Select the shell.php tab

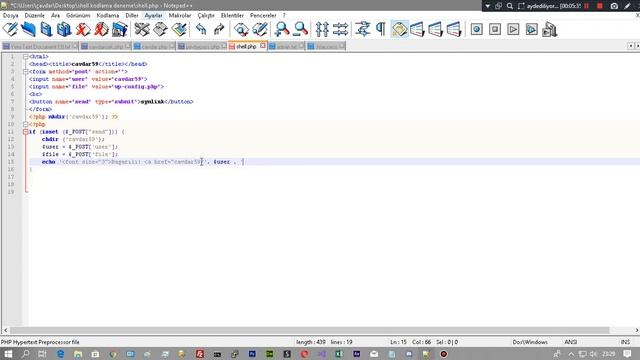tap(246, 47)
